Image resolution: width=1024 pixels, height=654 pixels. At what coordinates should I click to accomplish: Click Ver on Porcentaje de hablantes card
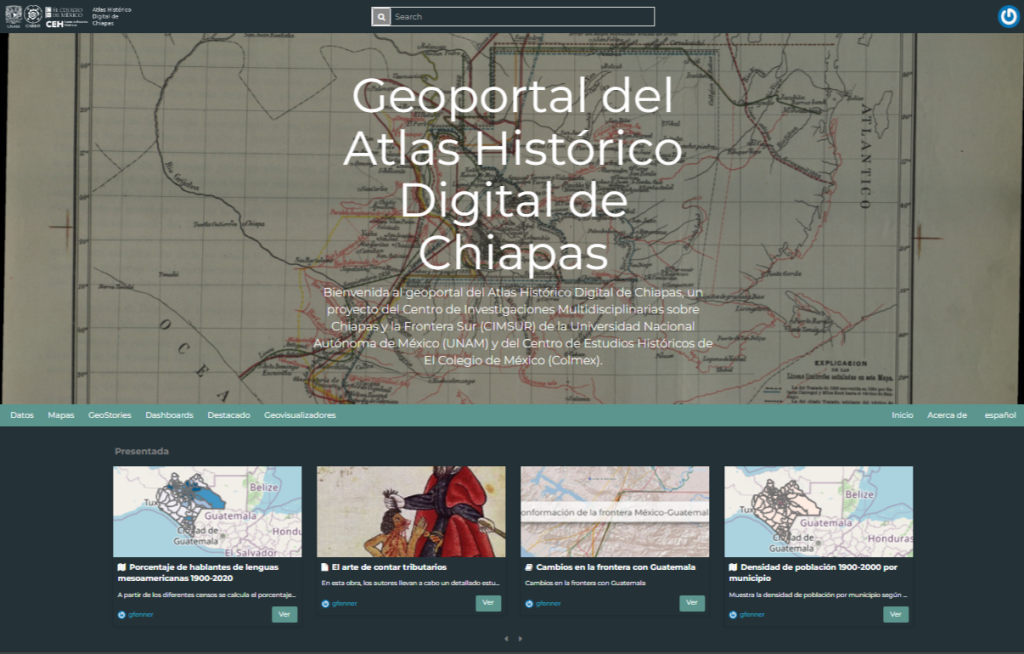coord(285,614)
